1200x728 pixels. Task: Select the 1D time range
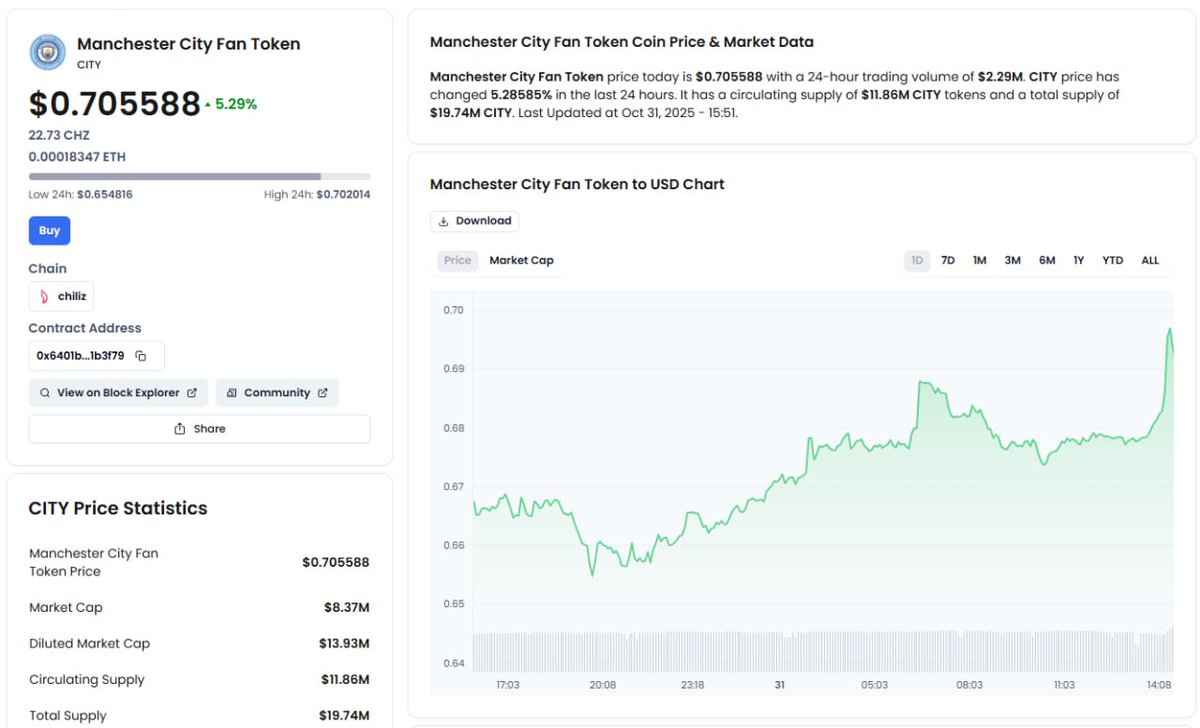pos(916,261)
